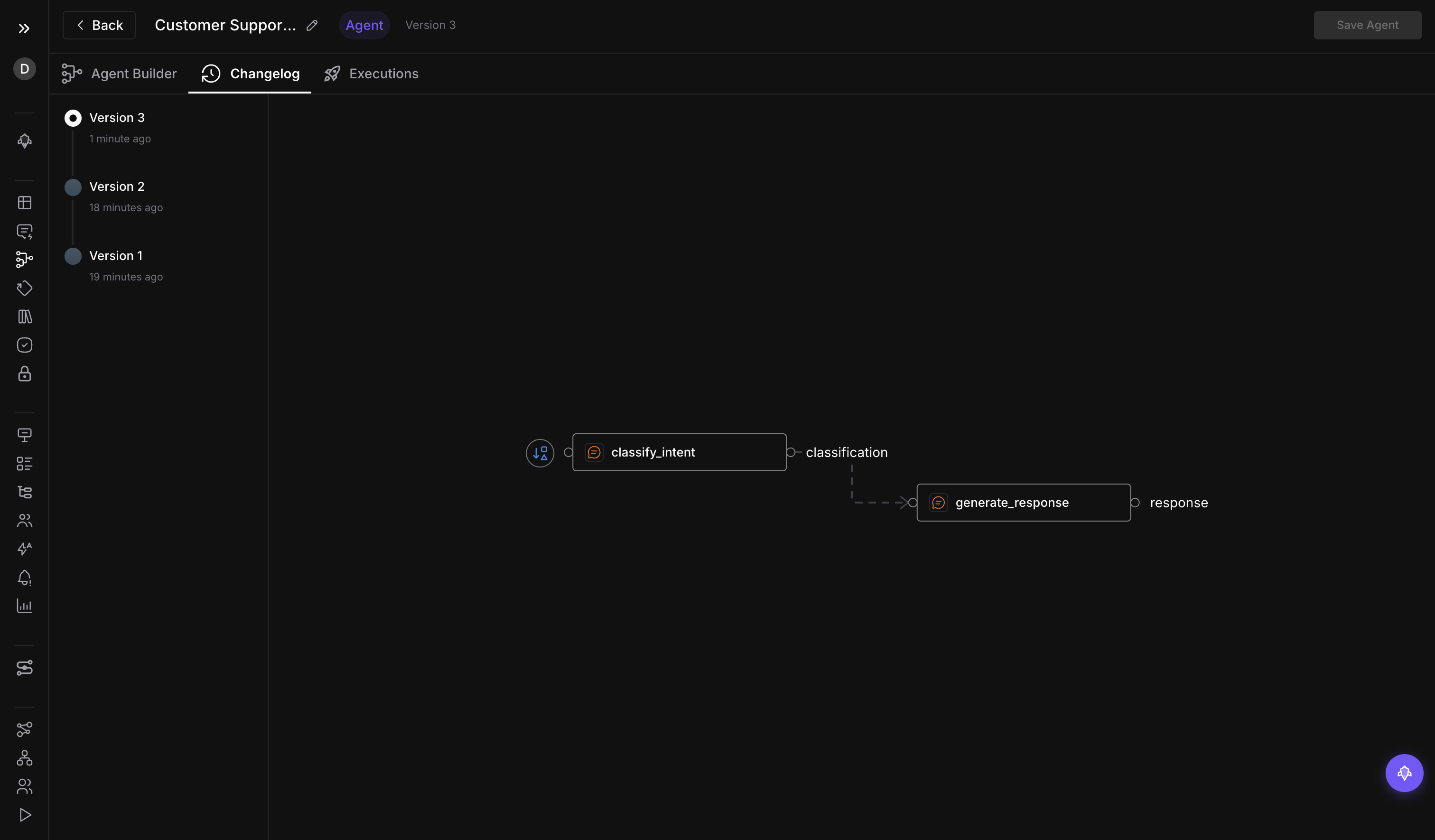This screenshot has height=840, width=1435.
Task: Click the notifications bell icon
Action: (25, 578)
